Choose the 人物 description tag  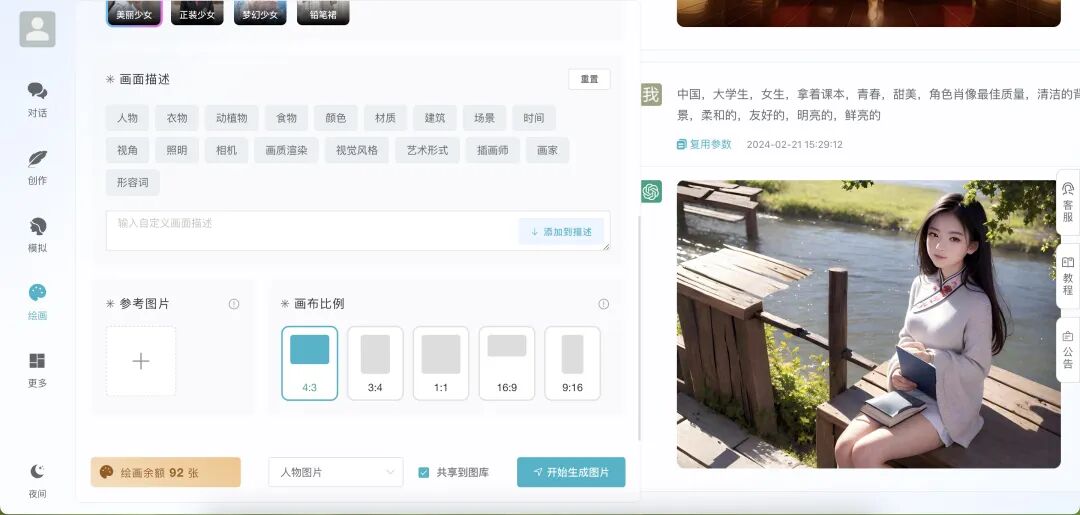tap(127, 118)
